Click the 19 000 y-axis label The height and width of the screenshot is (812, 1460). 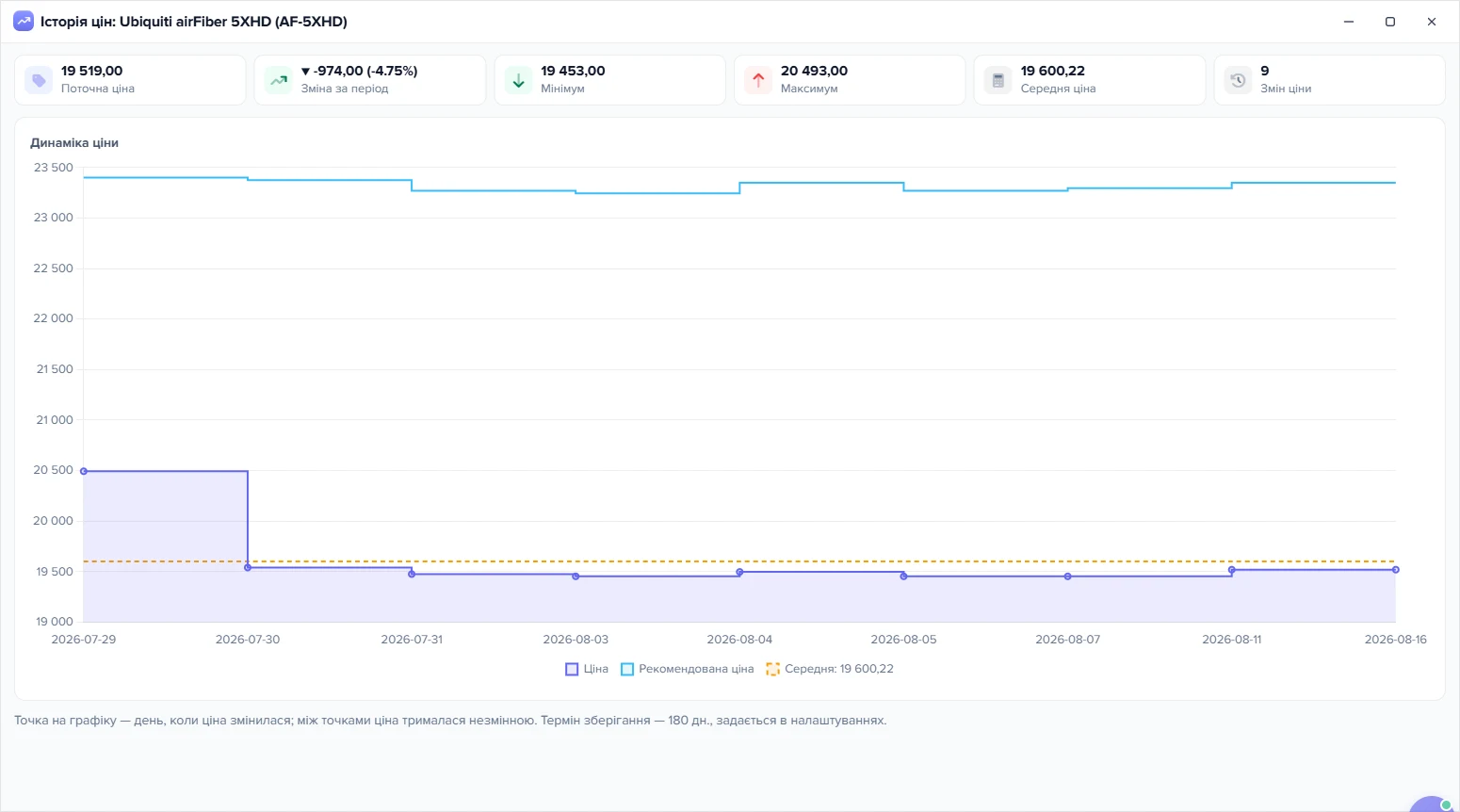coord(55,622)
